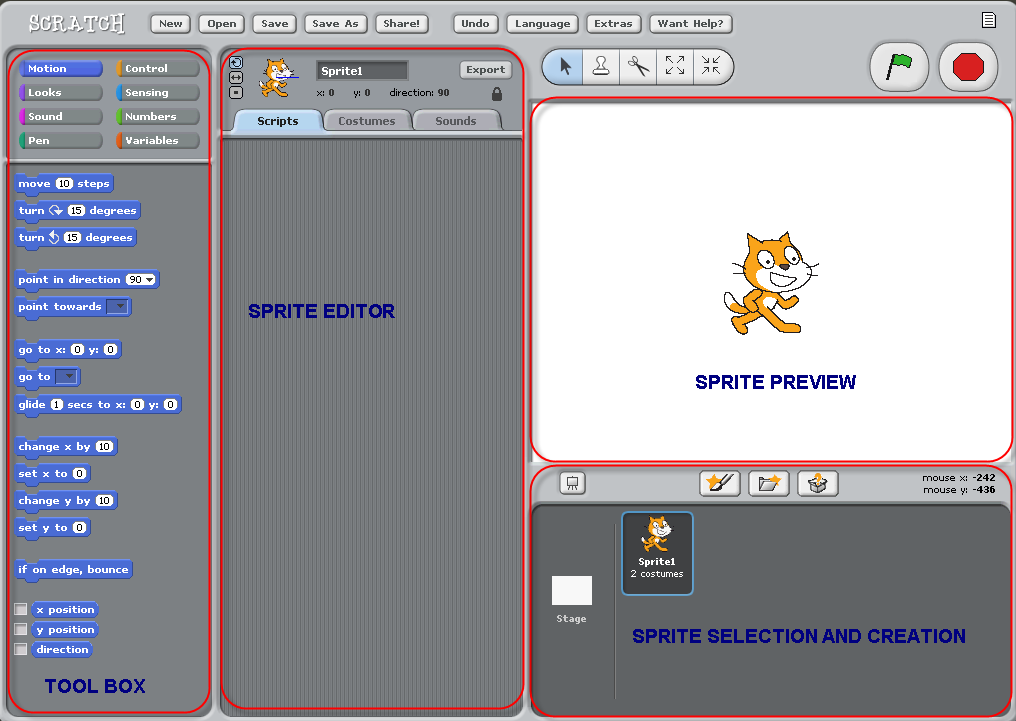Set rotation style to can rotate
The image size is (1016, 721).
coord(236,63)
